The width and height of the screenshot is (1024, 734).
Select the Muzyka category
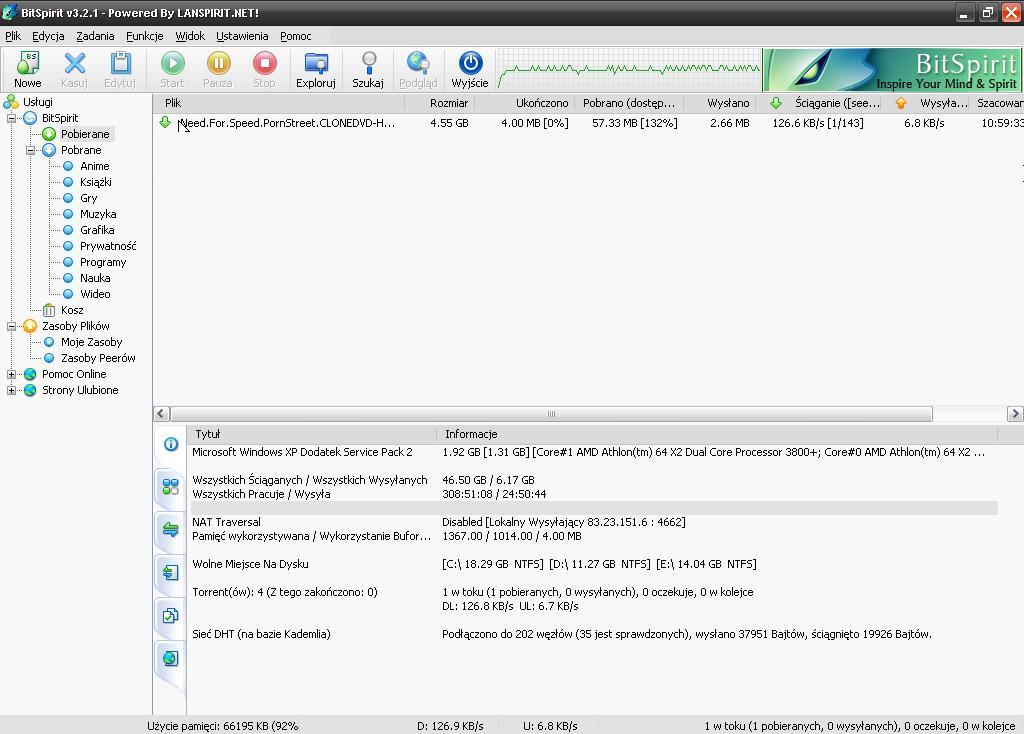pyautogui.click(x=98, y=214)
